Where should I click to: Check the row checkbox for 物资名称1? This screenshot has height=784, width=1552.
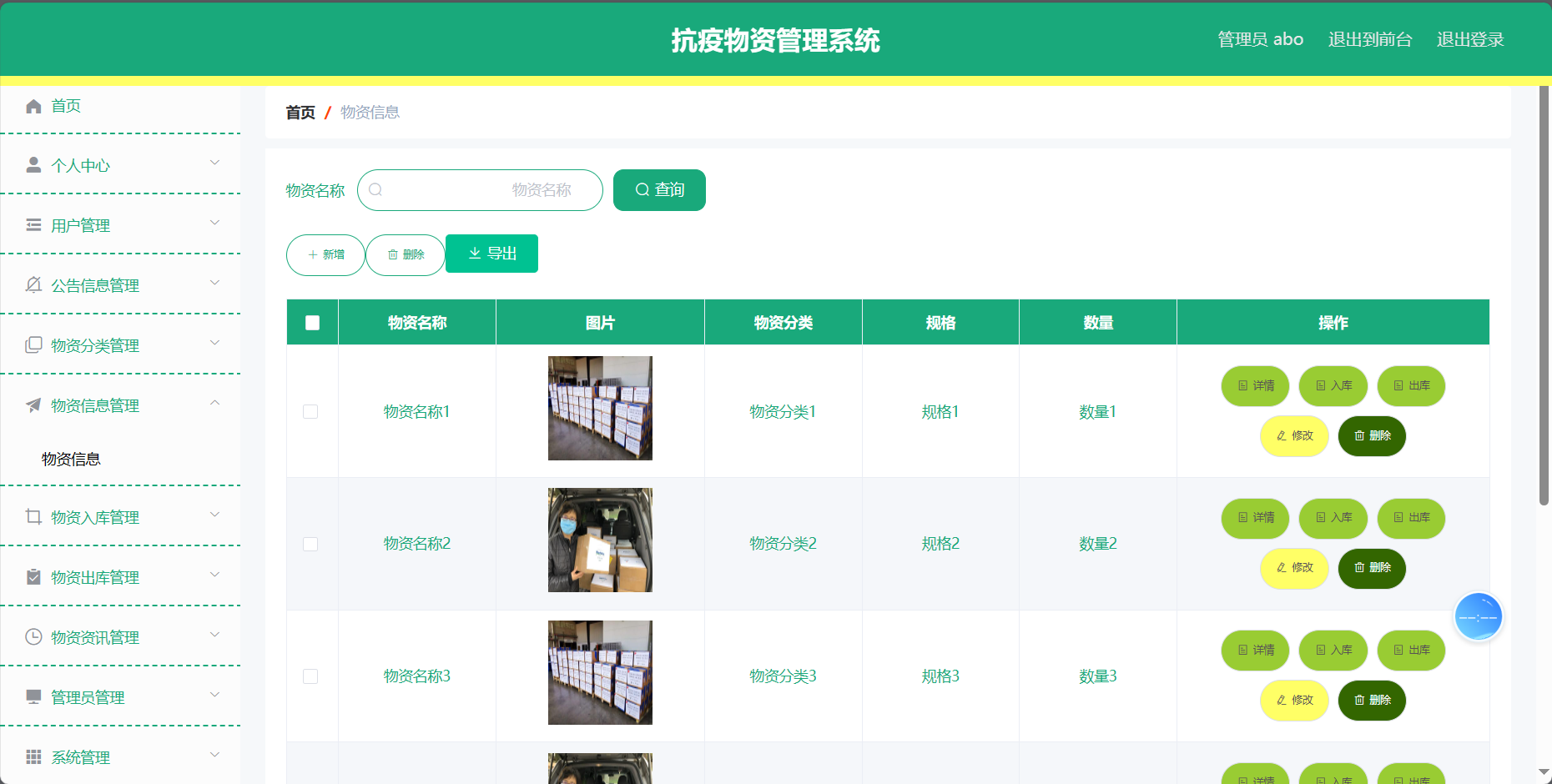tap(311, 411)
